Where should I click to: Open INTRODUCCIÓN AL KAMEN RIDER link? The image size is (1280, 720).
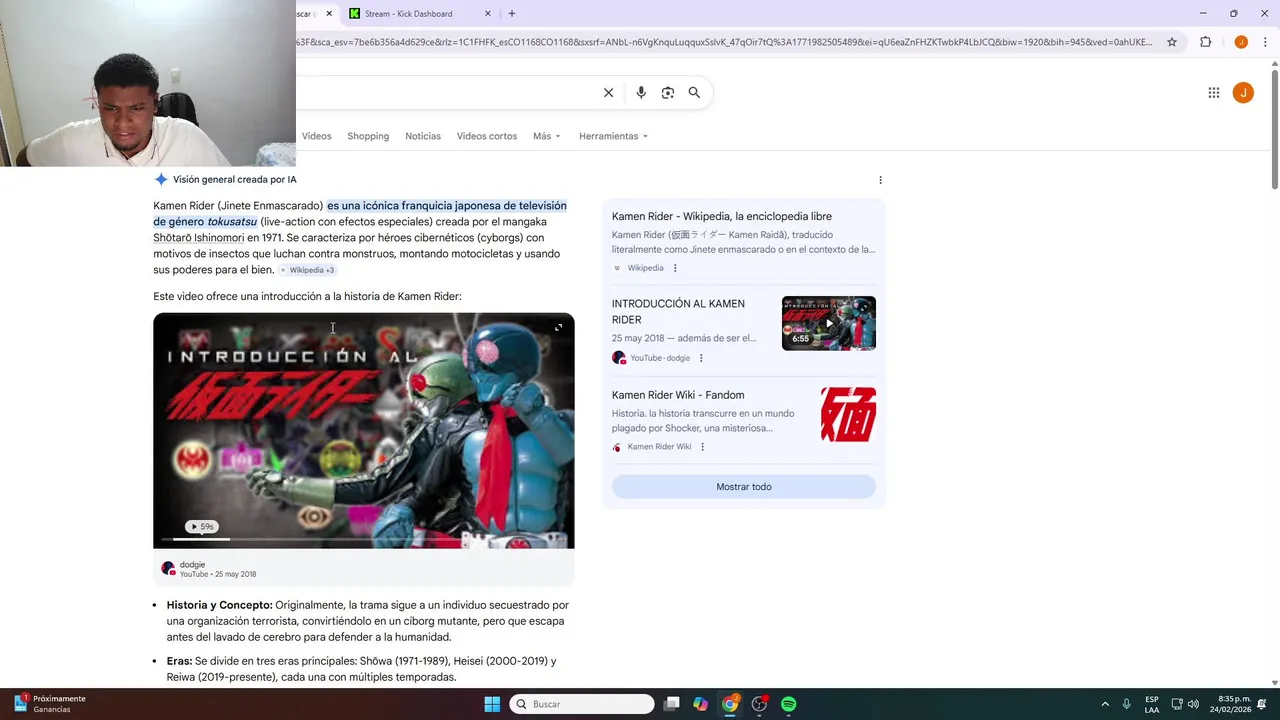(679, 311)
